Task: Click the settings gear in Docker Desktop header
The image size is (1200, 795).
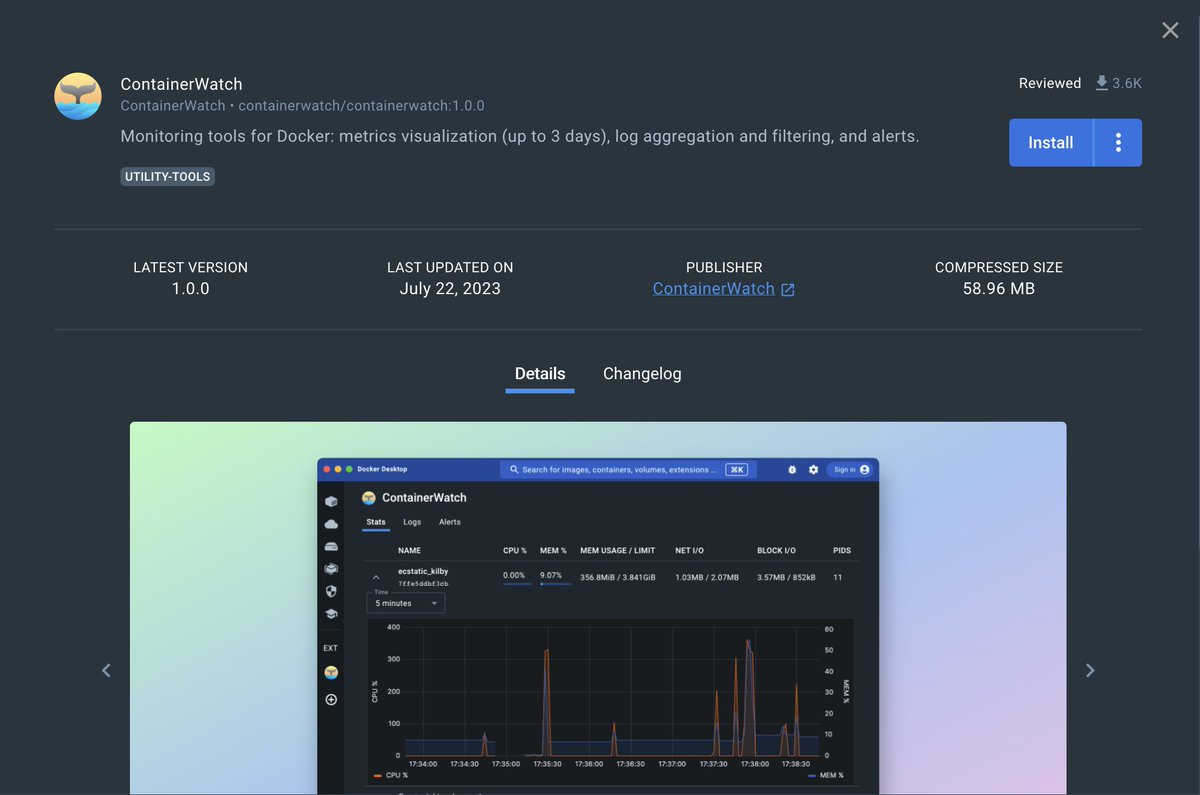Action: (813, 469)
